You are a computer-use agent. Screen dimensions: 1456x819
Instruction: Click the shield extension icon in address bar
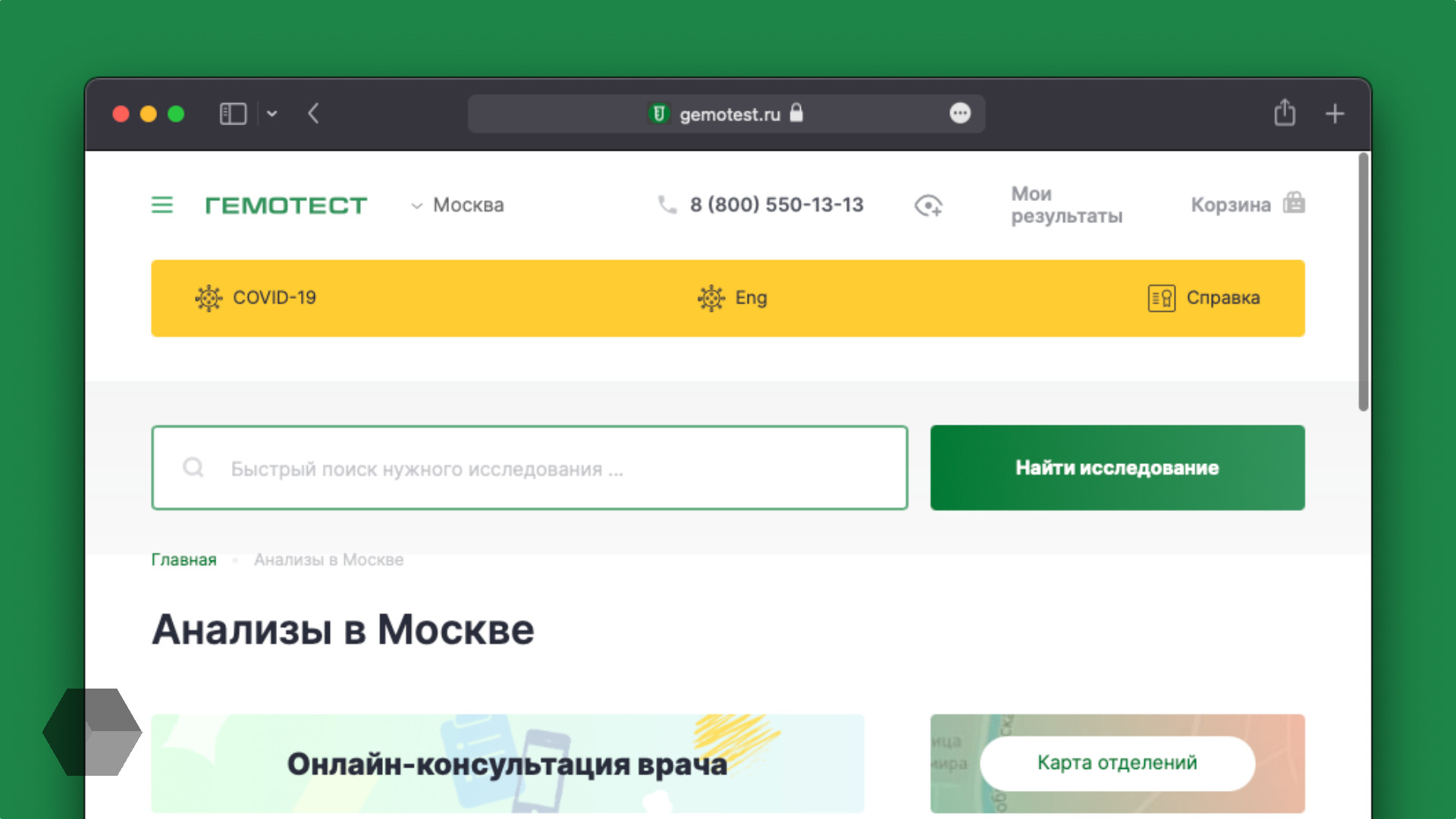tap(659, 114)
